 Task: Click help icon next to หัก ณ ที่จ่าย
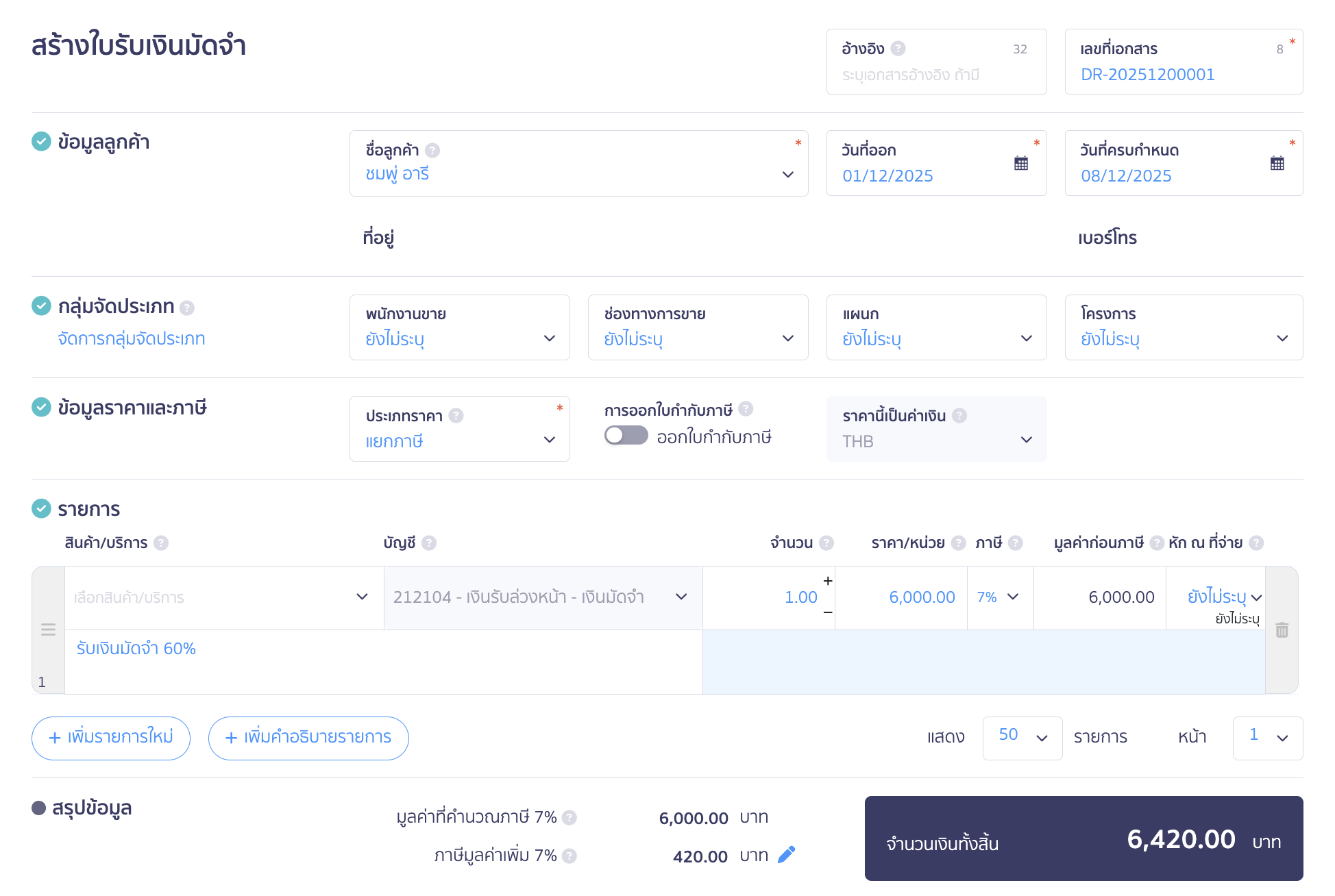click(x=1256, y=543)
